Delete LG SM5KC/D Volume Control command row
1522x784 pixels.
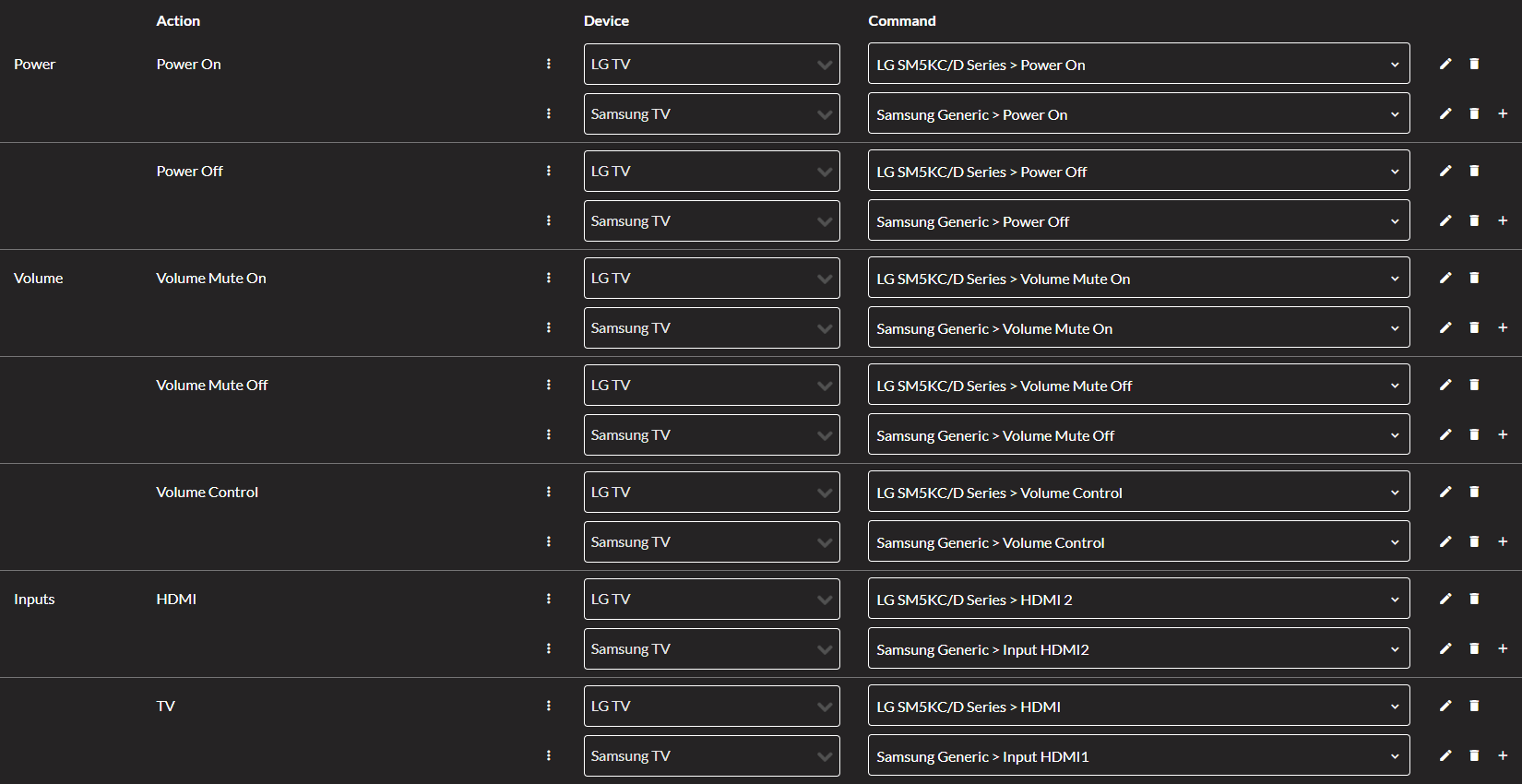pos(1474,492)
